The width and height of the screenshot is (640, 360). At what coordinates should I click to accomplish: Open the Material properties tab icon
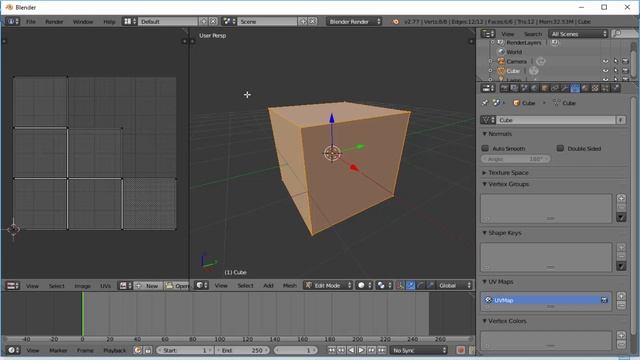(585, 88)
